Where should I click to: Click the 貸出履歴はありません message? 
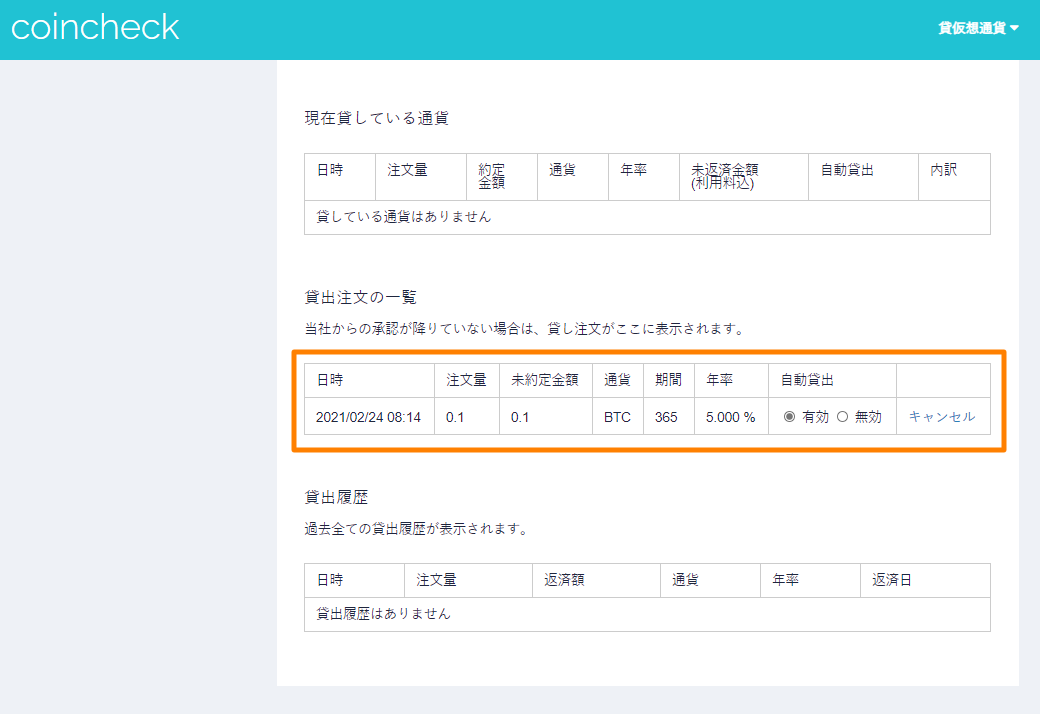383,614
